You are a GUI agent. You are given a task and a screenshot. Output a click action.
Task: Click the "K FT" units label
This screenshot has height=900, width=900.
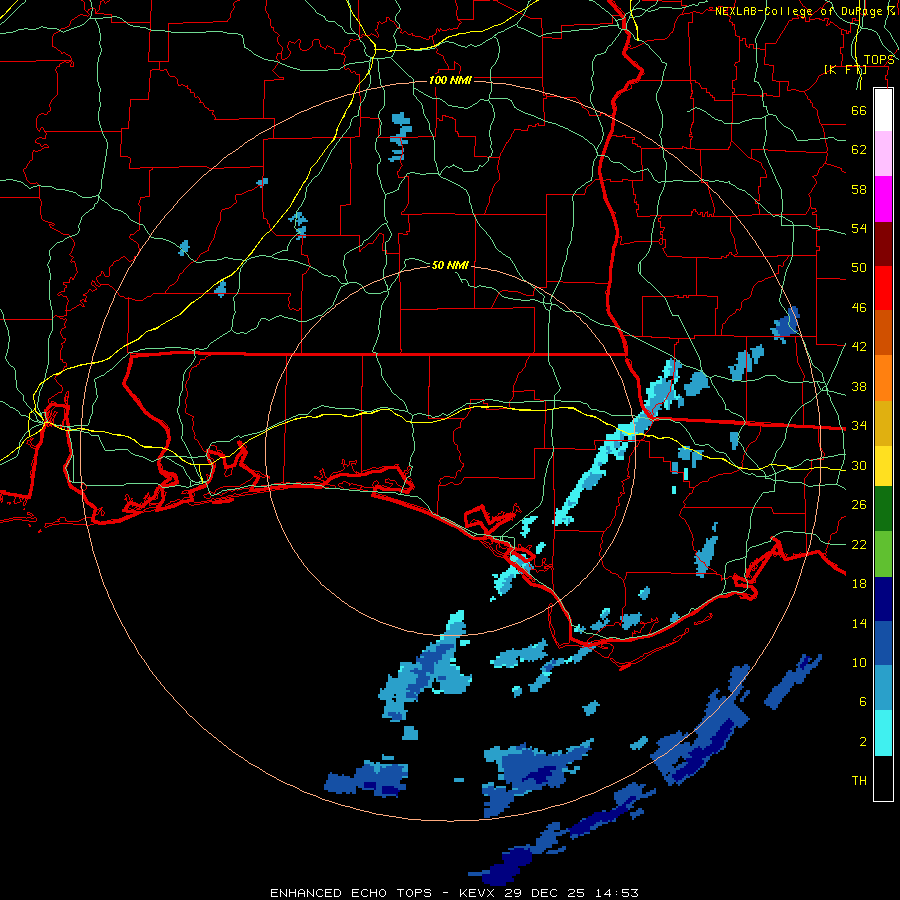coord(845,70)
